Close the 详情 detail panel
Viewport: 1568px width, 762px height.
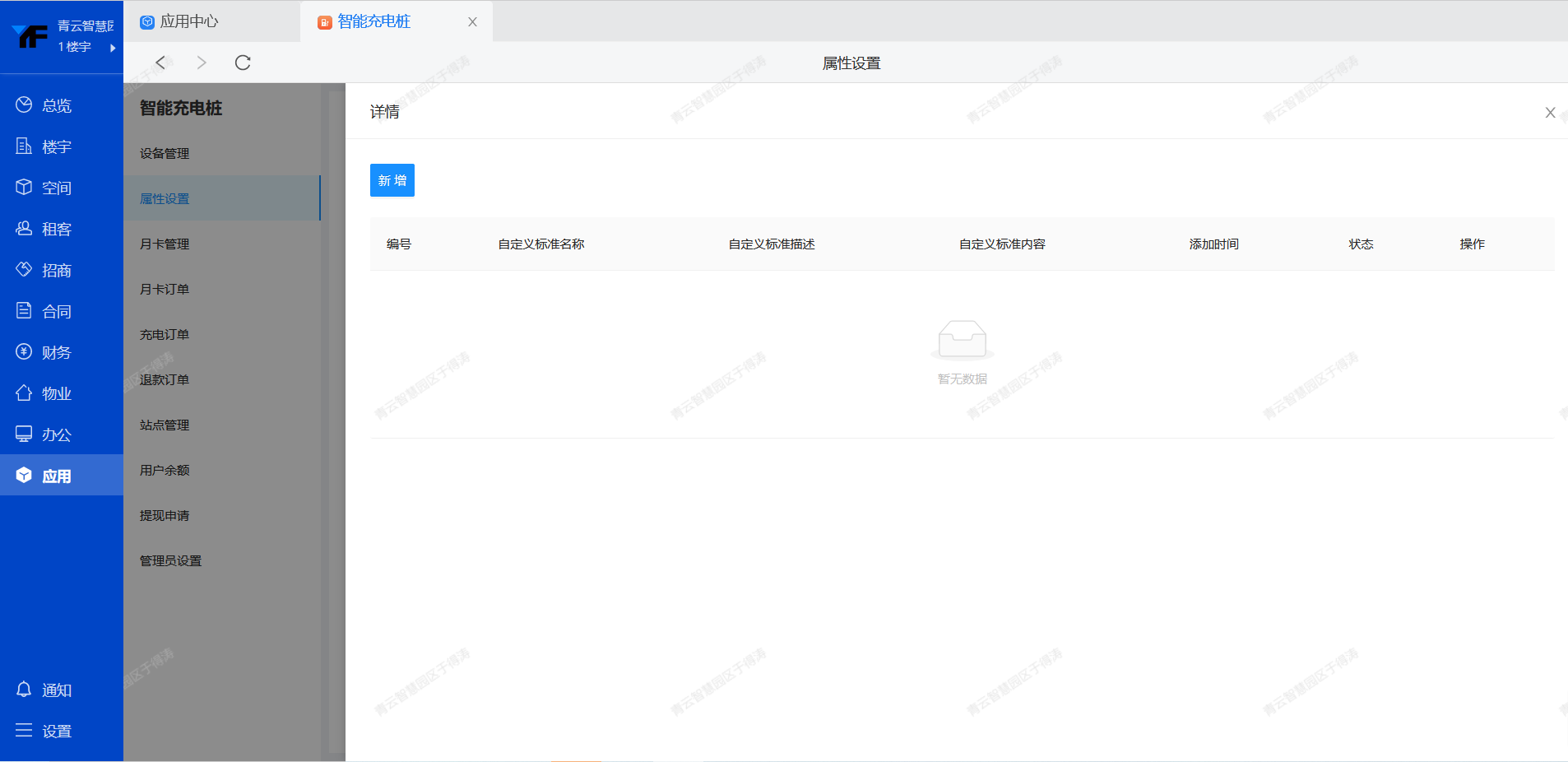(1550, 113)
